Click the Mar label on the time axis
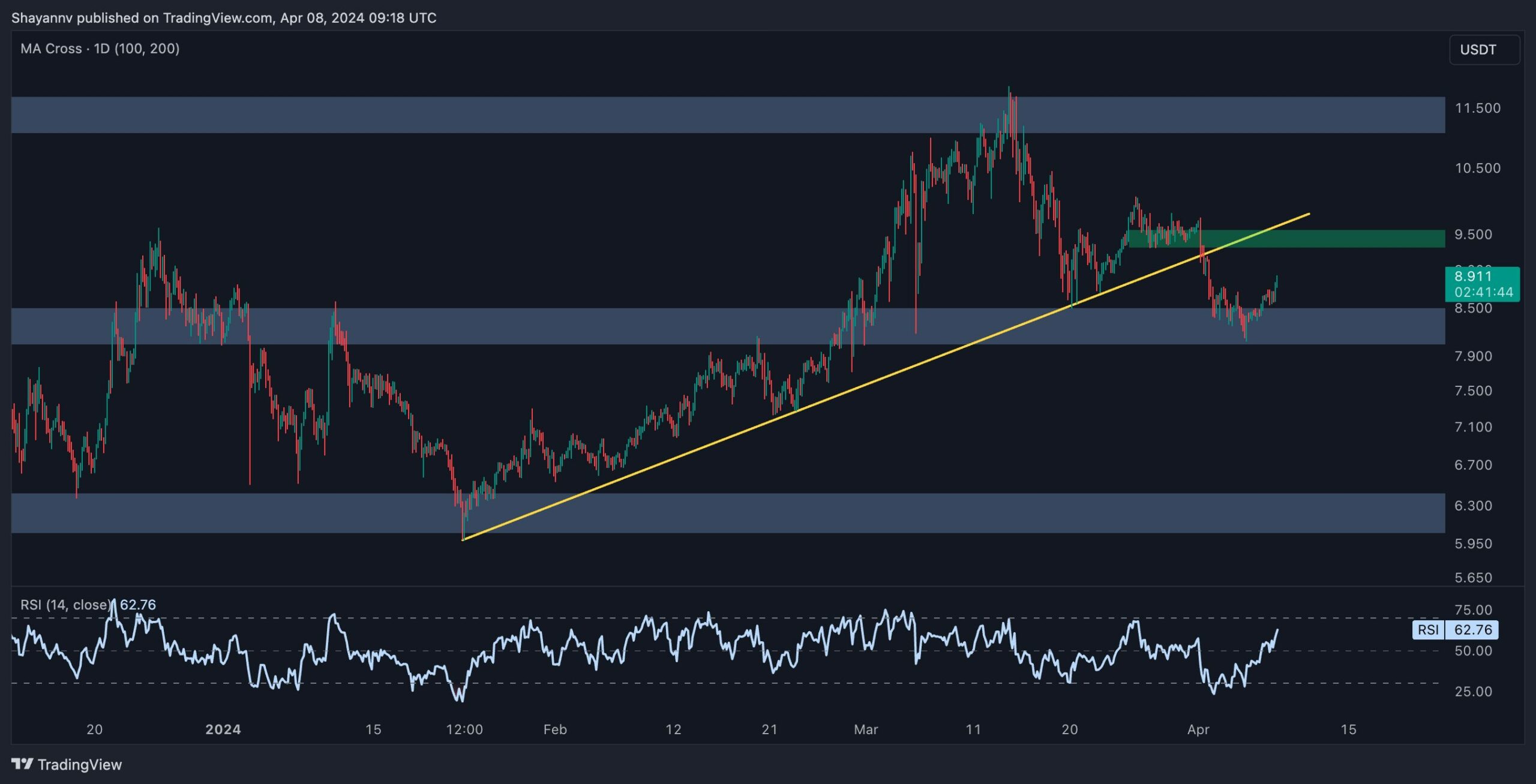1536x784 pixels. [x=866, y=729]
